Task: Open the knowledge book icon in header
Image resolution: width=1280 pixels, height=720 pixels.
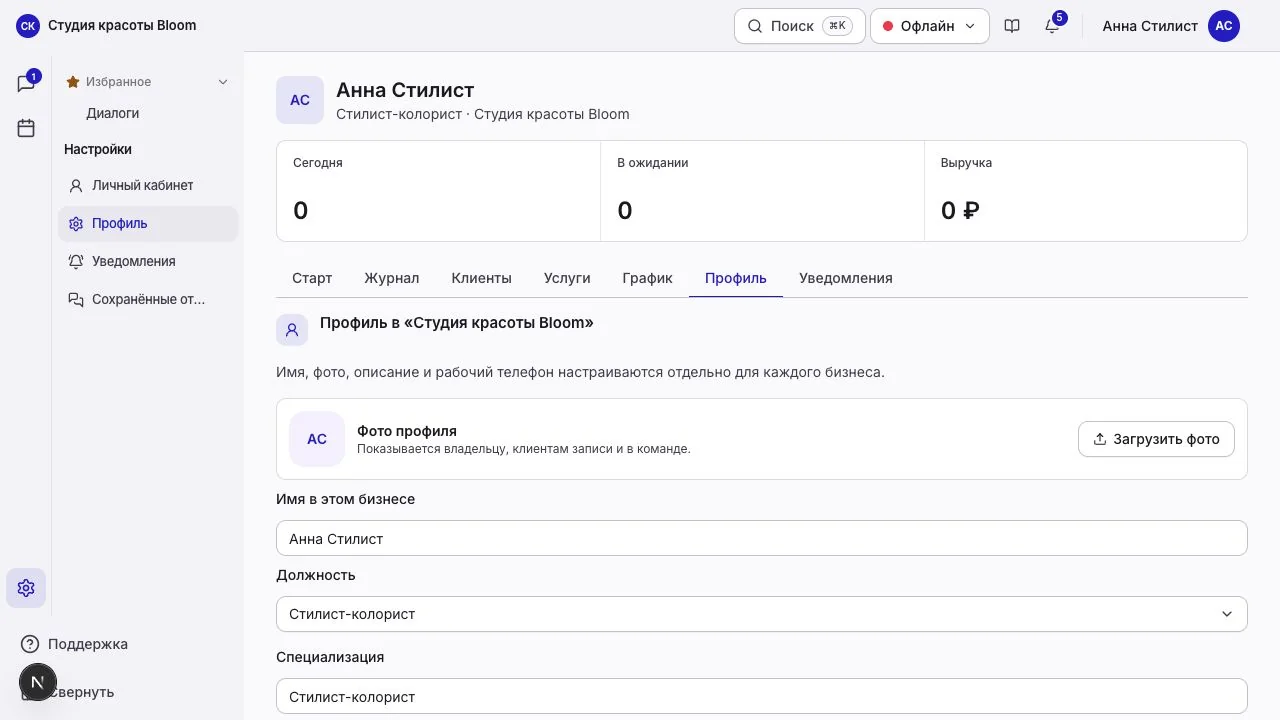Action: point(1012,26)
